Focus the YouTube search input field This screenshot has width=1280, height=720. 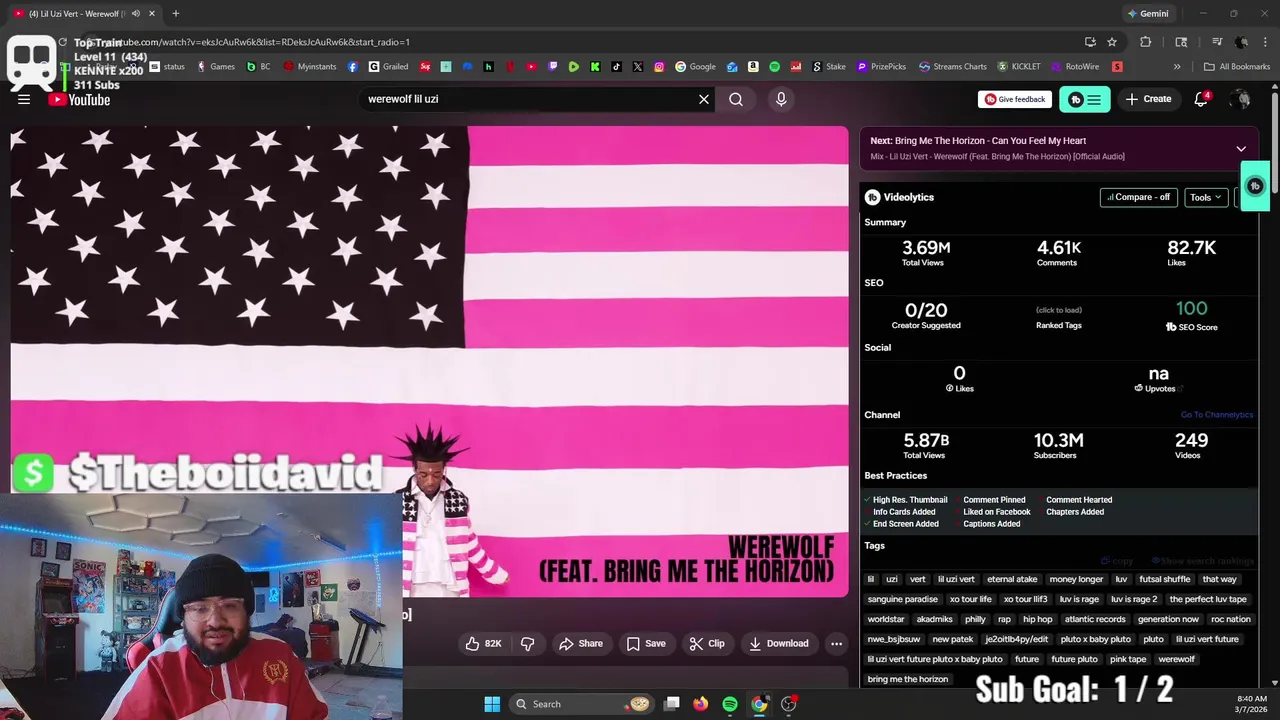point(528,99)
